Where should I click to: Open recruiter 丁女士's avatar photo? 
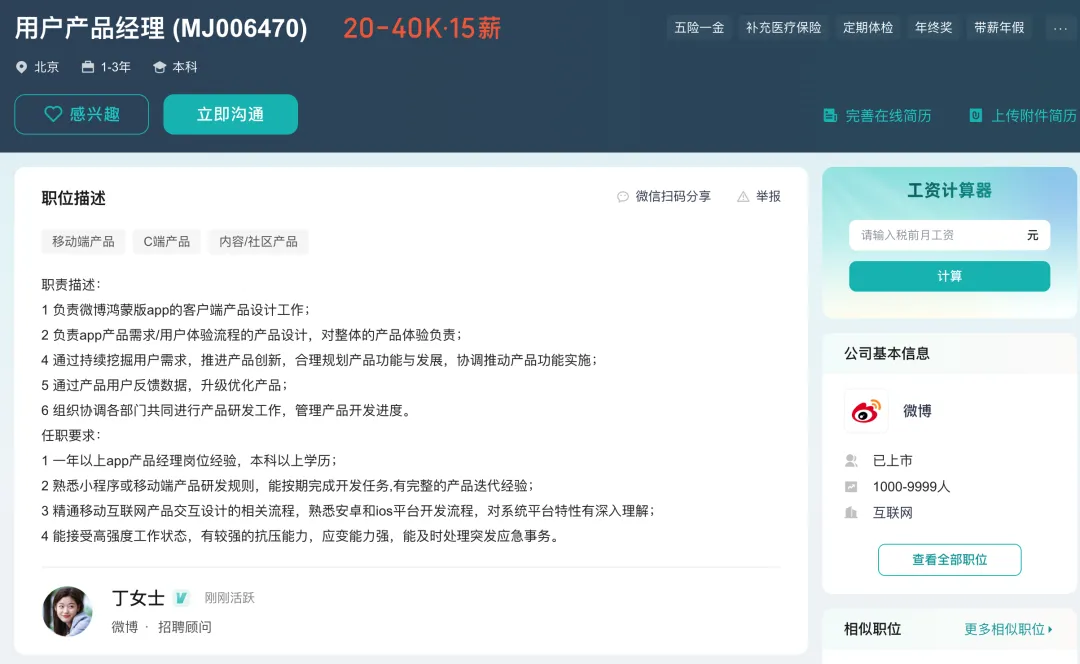coord(68,612)
